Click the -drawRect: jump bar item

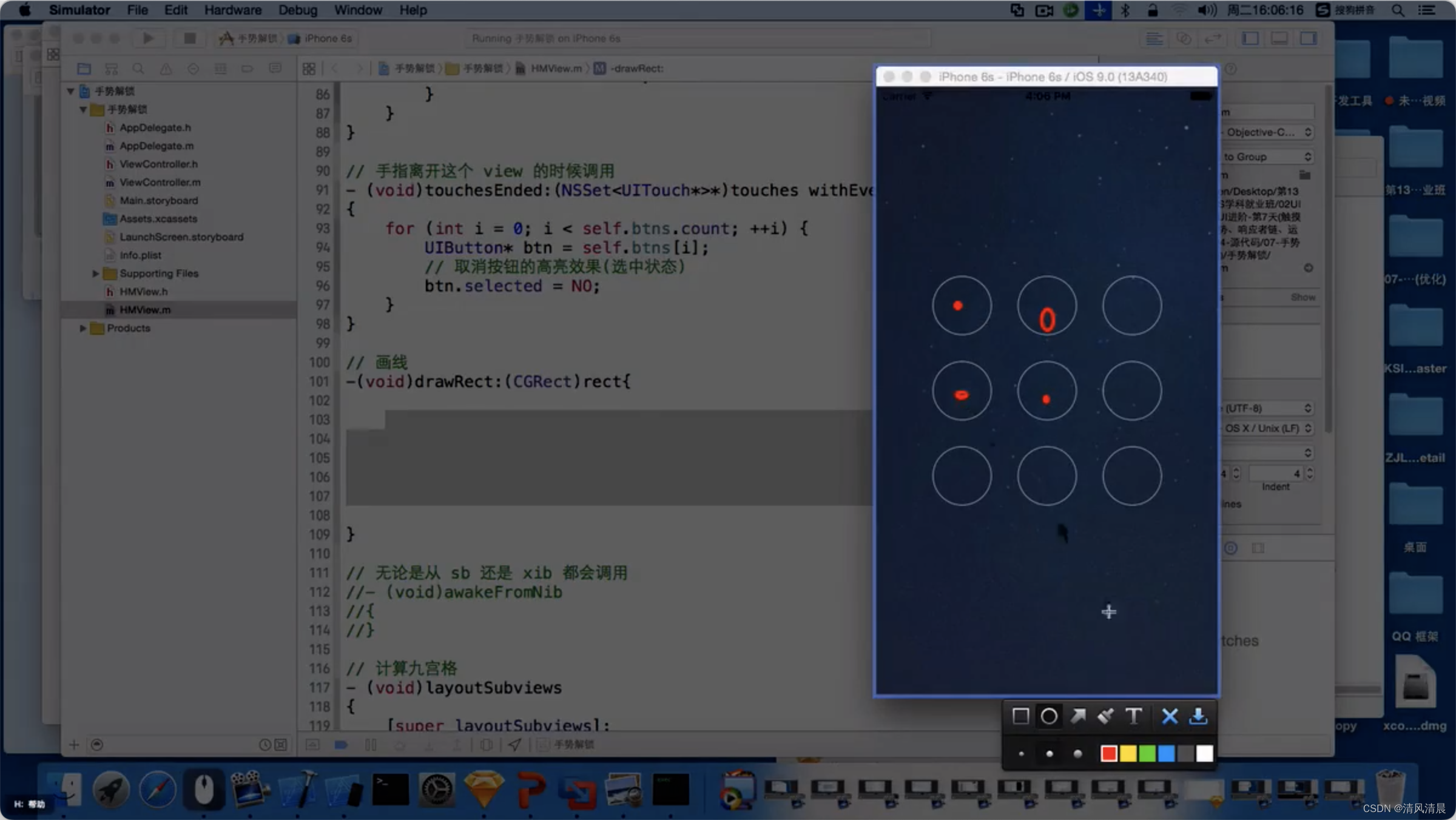[x=629, y=69]
